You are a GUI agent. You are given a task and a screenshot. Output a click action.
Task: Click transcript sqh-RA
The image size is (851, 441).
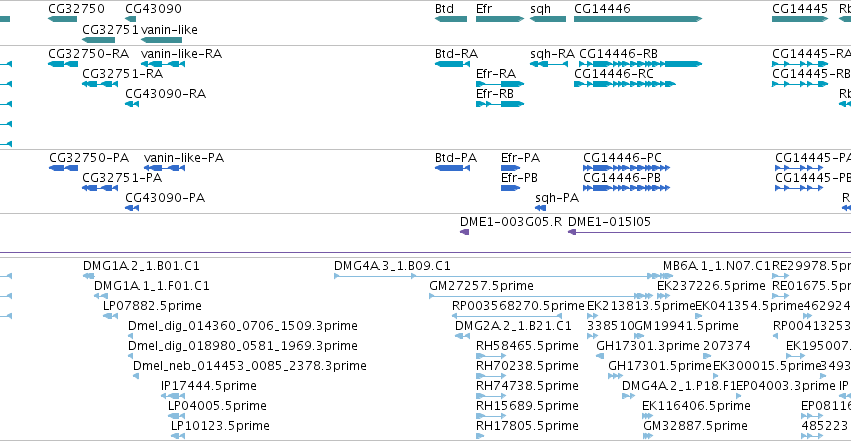tap(549, 64)
